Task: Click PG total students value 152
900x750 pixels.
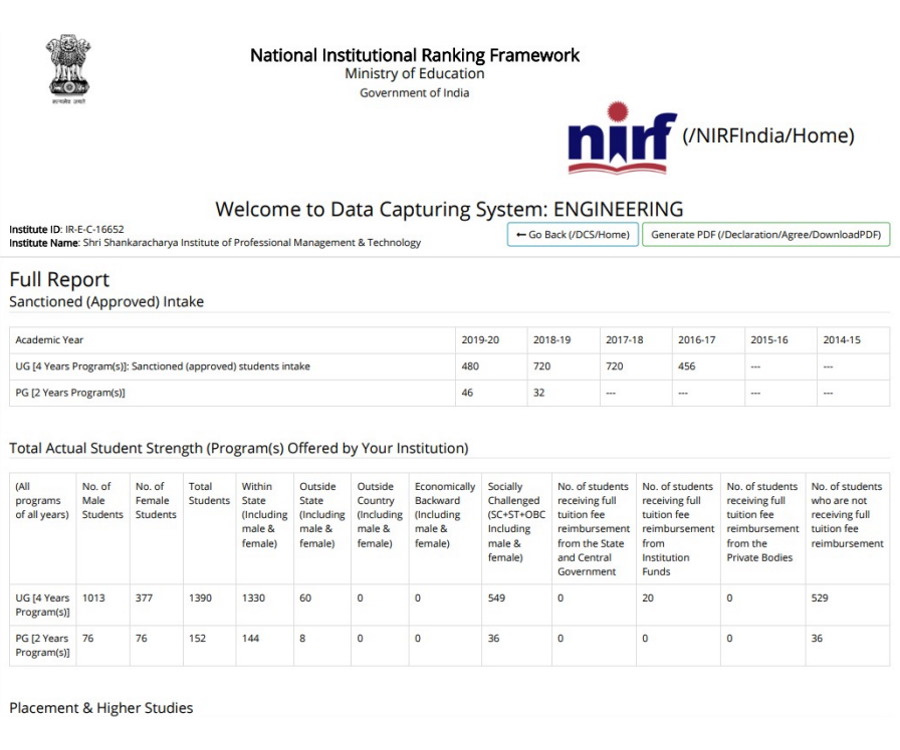Action: coord(197,638)
